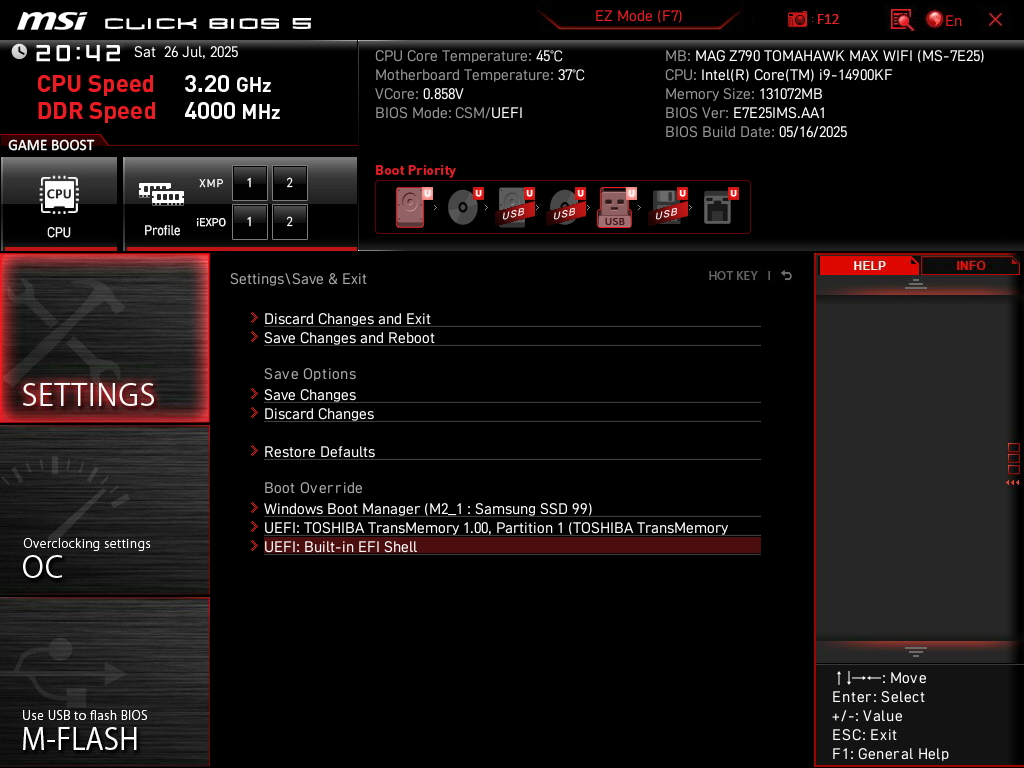
Task: Click the back arrow next to HOT KEY
Action: tap(787, 276)
